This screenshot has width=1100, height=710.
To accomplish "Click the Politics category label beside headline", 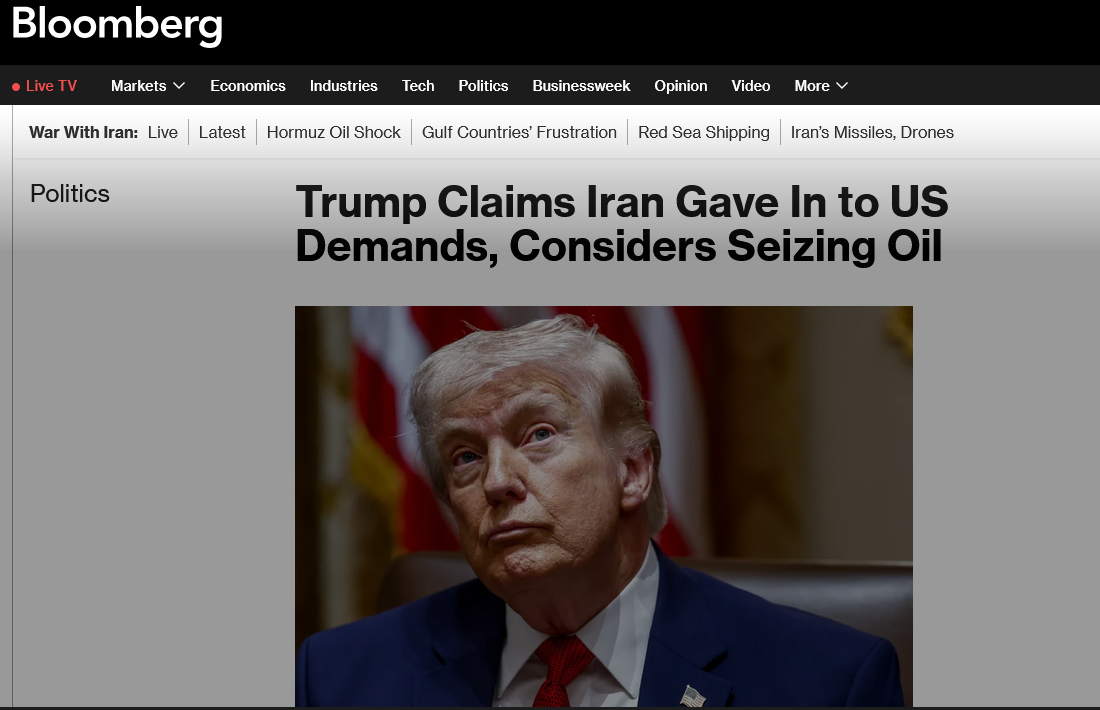I will pyautogui.click(x=69, y=194).
